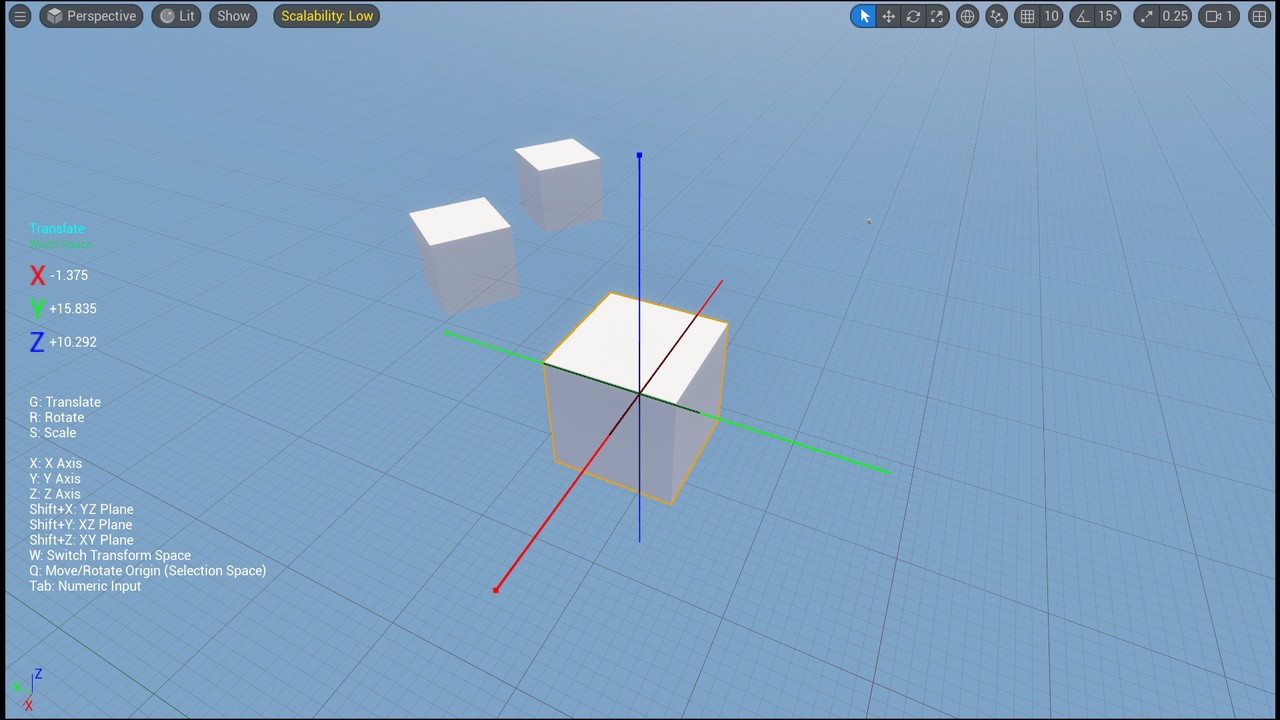This screenshot has height=720, width=1280.
Task: Open the Show flags menu
Action: 233,16
